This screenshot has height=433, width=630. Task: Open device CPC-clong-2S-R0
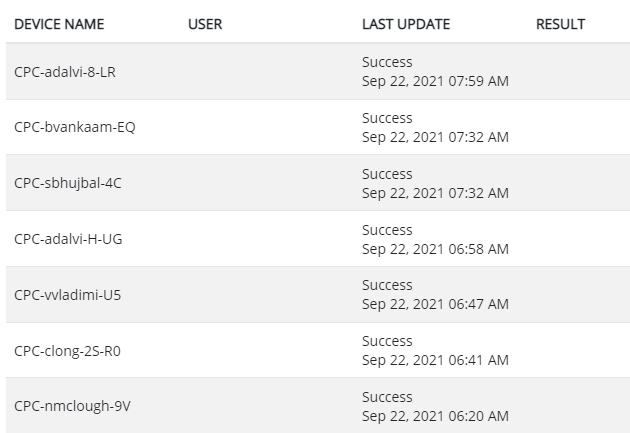[67, 351]
